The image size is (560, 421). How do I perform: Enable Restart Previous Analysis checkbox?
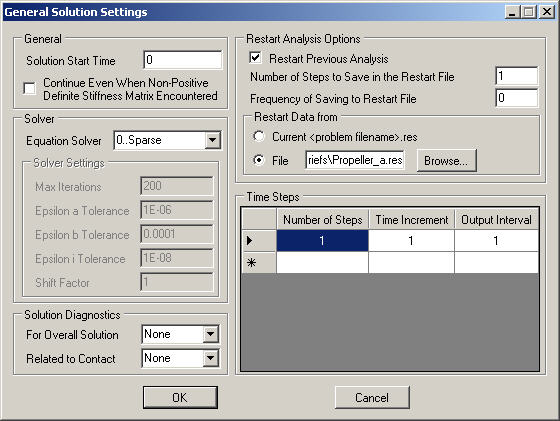click(x=255, y=58)
